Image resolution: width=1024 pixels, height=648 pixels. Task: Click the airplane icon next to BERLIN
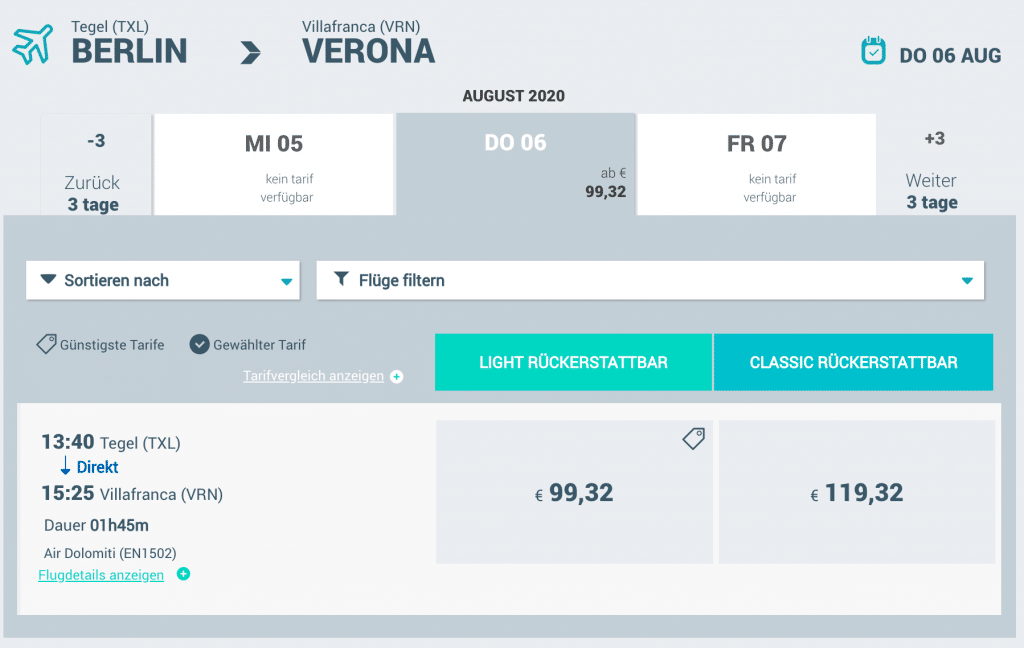click(x=33, y=44)
